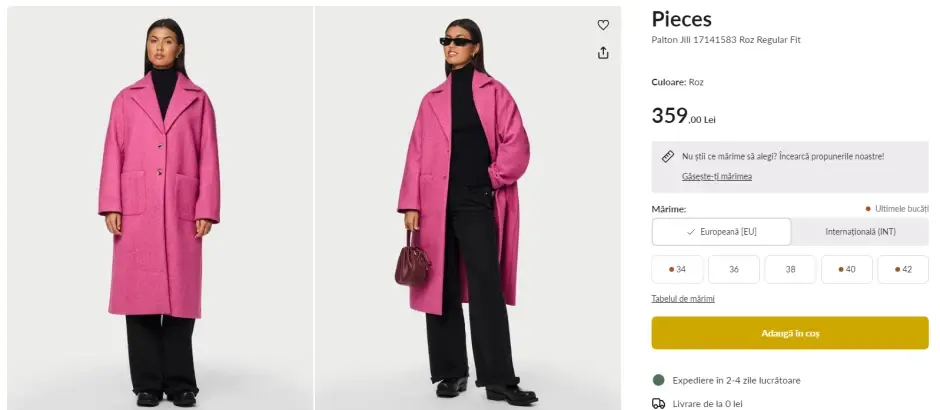This screenshot has width=940, height=410.
Task: Select the Europeană (EU) size system
Action: click(721, 232)
